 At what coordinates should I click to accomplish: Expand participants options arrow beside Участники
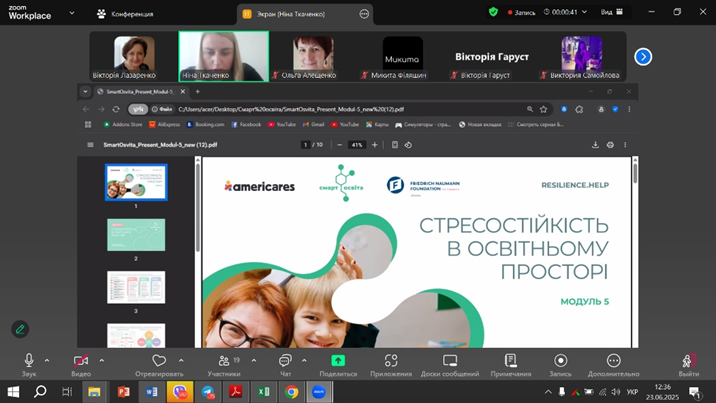[254, 361]
